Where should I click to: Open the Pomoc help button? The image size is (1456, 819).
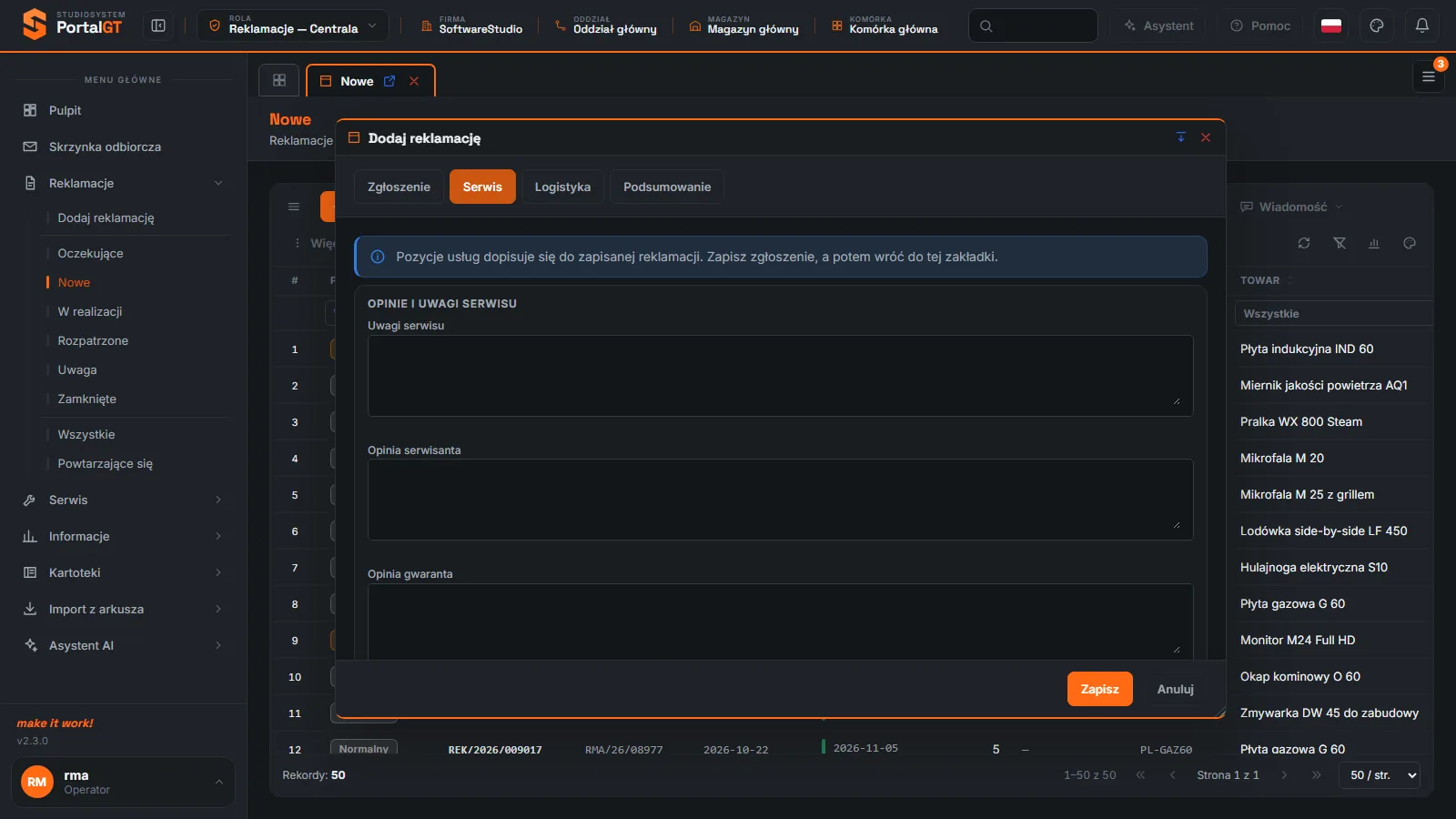[x=1260, y=25]
